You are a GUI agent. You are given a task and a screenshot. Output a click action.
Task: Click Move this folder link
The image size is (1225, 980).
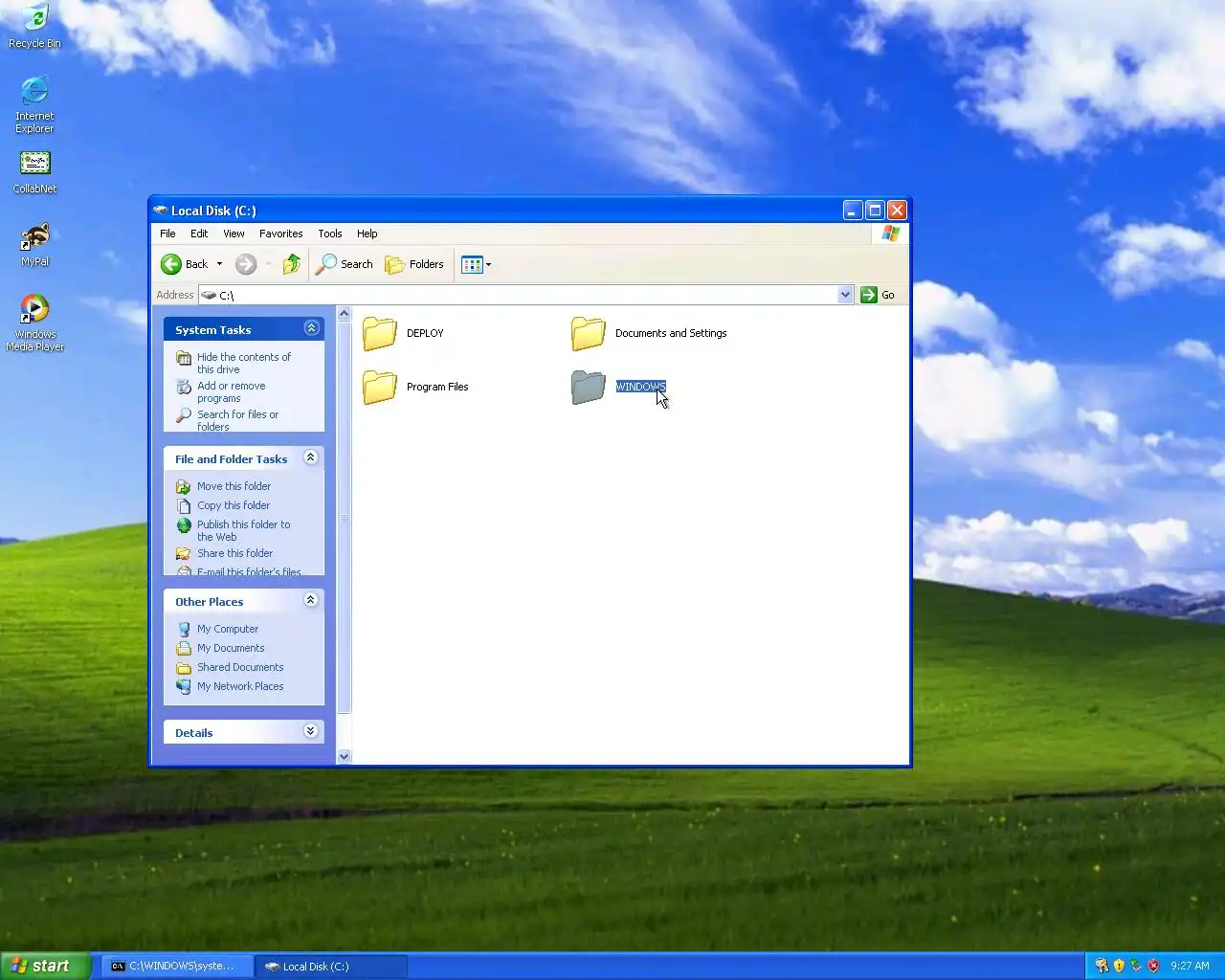[234, 486]
